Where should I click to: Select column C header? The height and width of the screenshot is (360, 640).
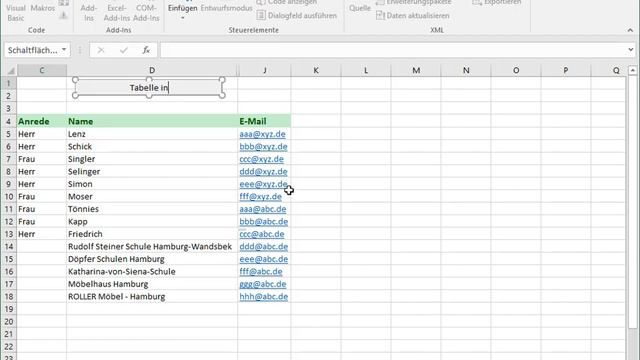[42, 71]
